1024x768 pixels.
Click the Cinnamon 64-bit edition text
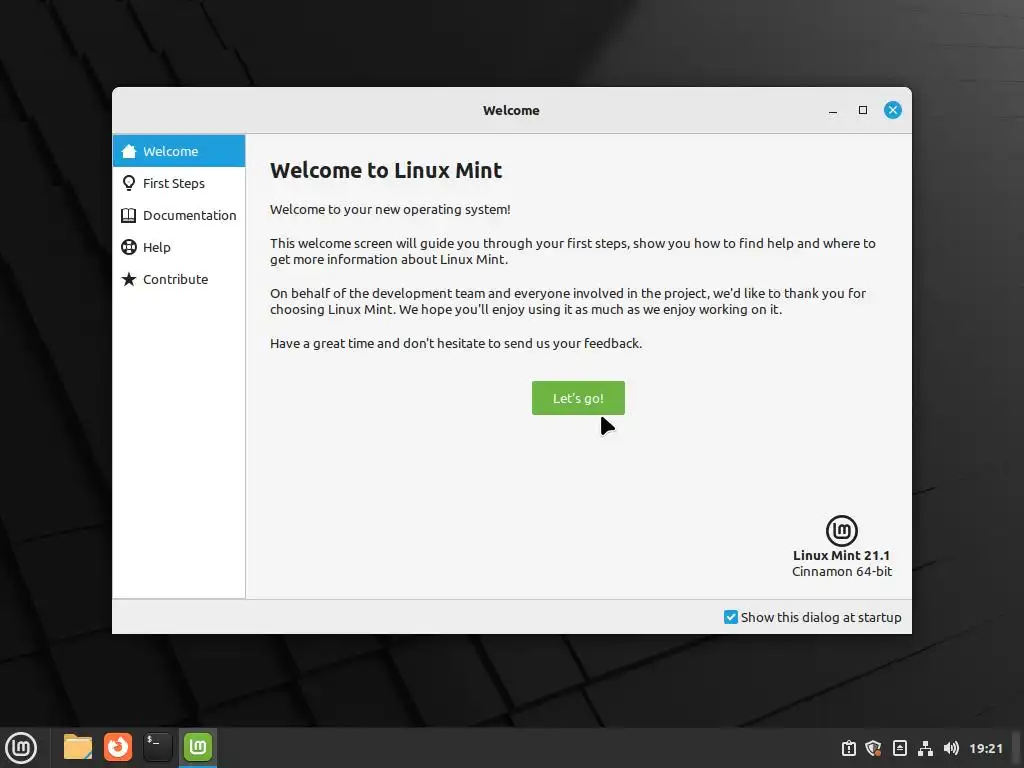[x=842, y=571]
